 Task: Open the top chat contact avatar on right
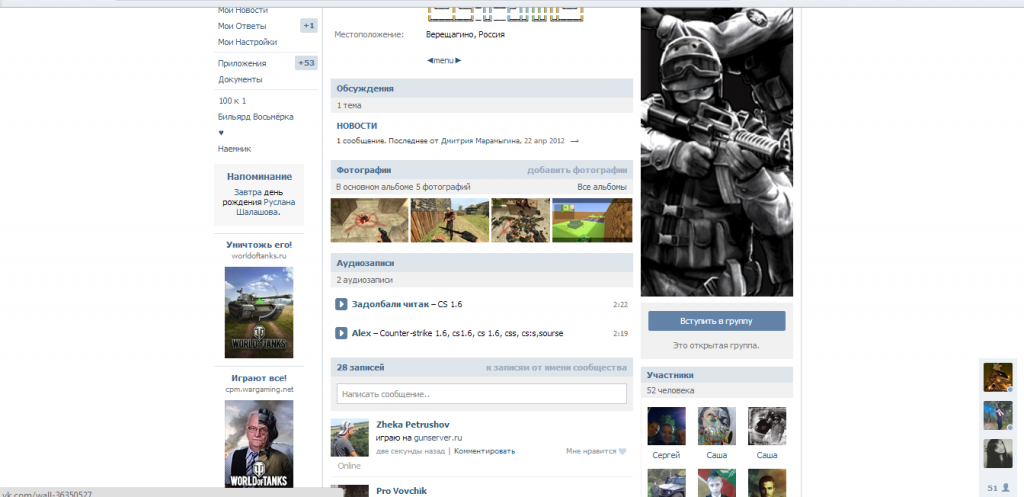(x=997, y=376)
